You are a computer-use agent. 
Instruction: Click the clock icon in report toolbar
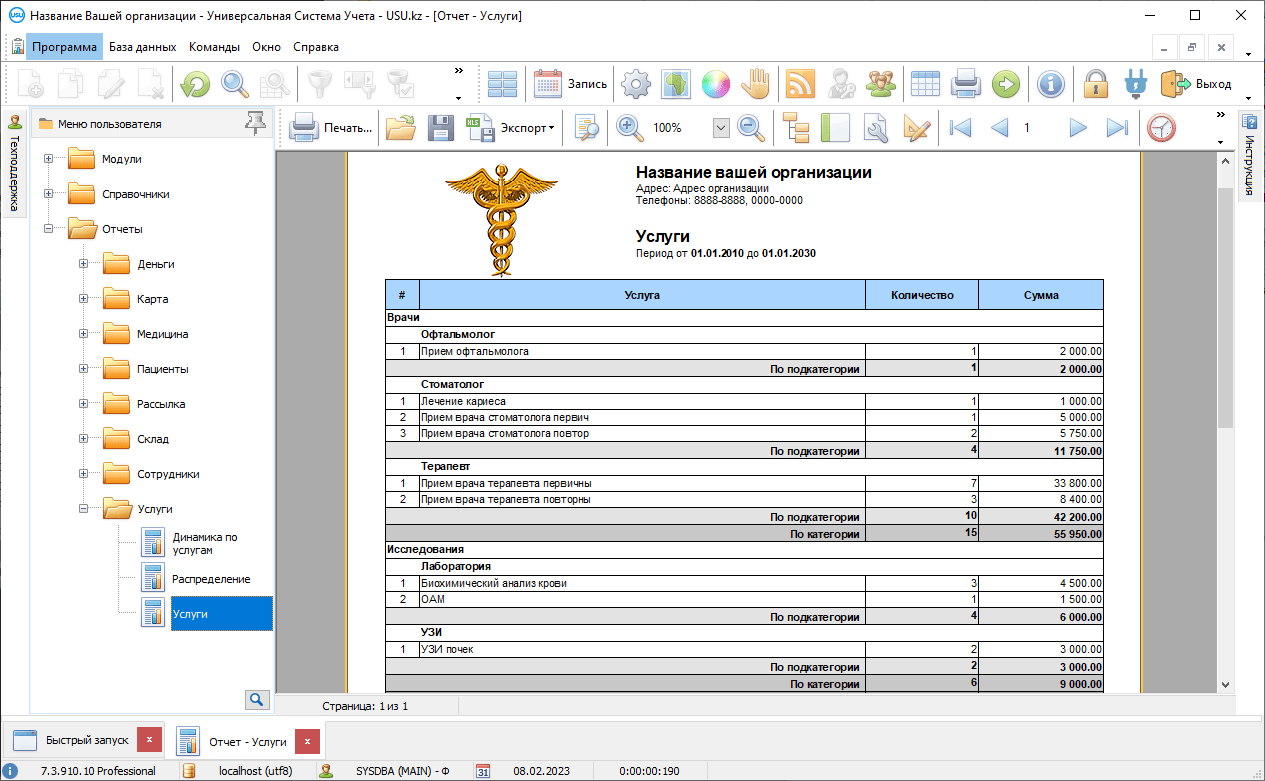1161,128
